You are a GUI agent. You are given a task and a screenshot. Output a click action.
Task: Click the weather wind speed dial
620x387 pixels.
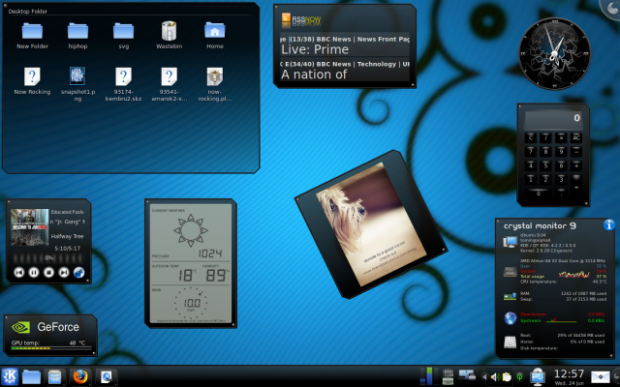coord(191,303)
